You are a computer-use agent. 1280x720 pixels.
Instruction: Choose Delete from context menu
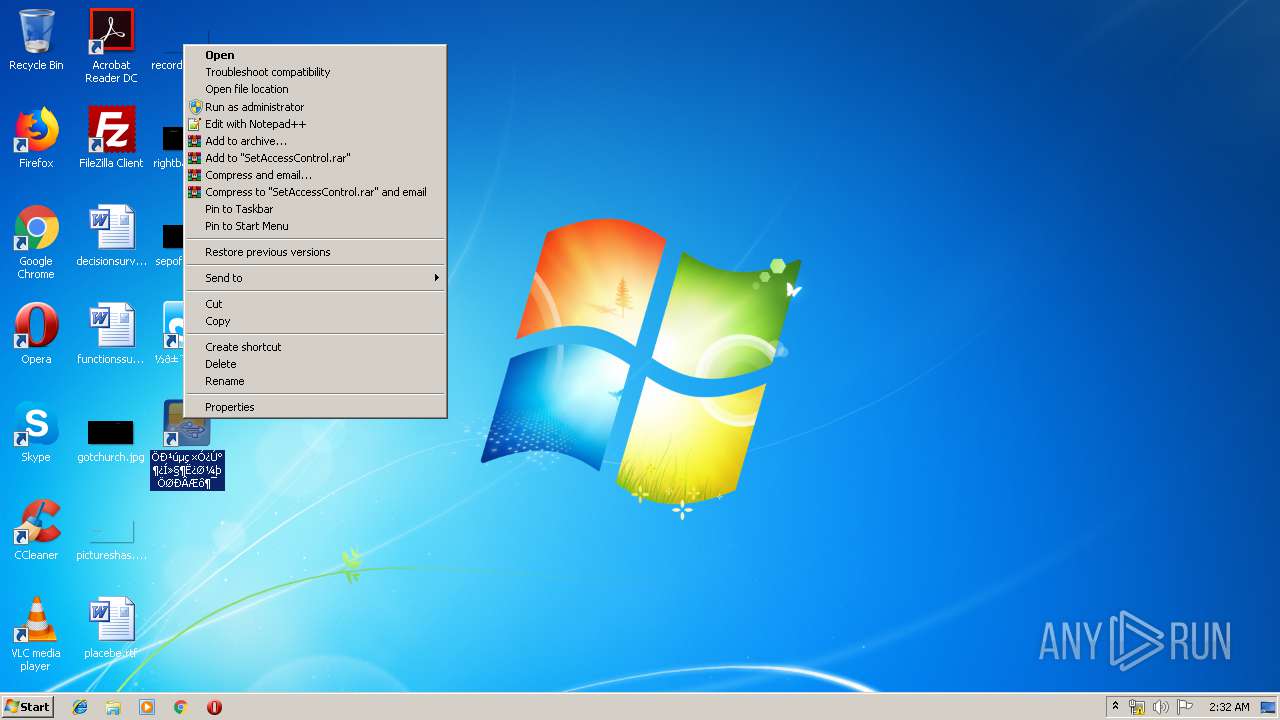315,364
